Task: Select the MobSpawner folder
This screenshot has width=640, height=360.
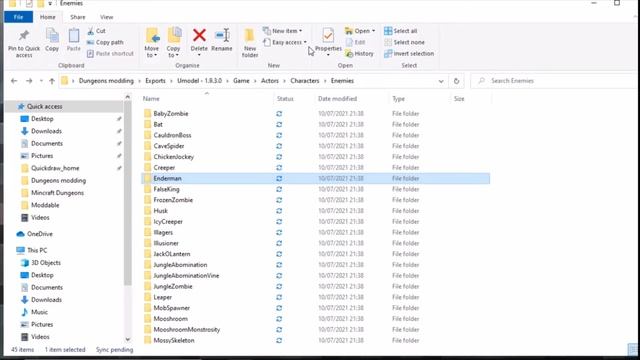Action: tap(171, 308)
